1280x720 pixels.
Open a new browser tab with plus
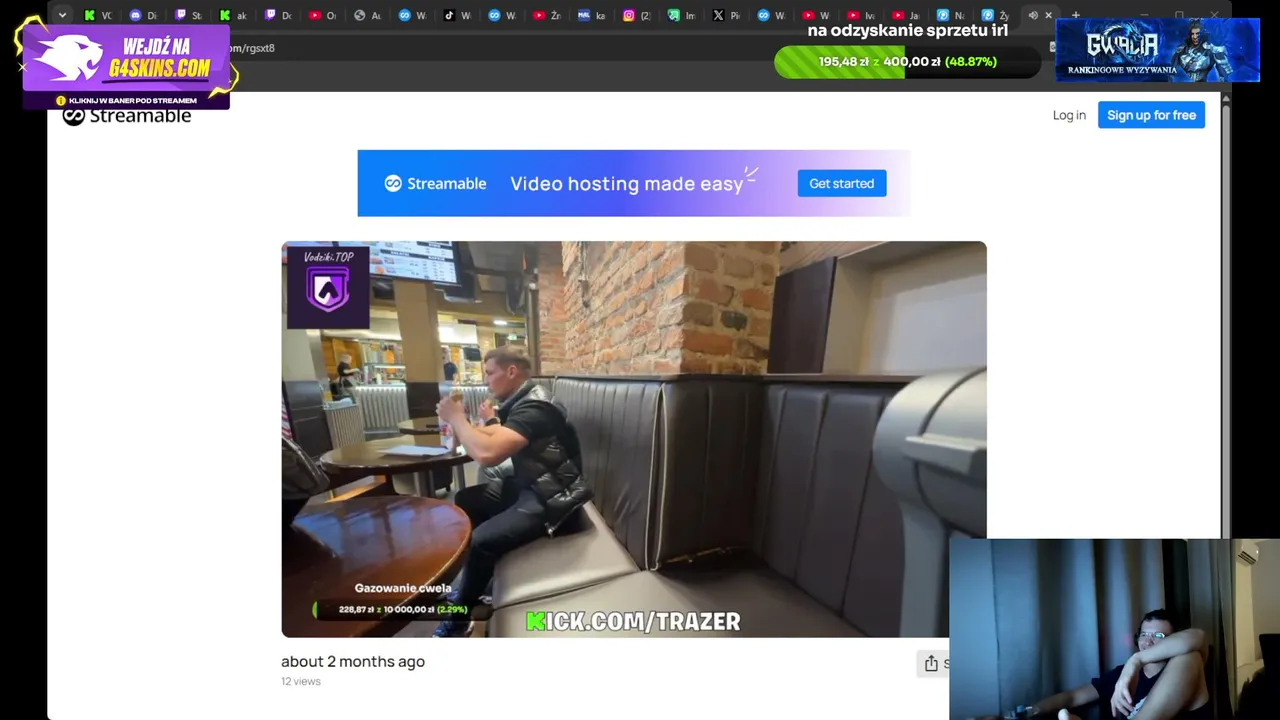click(1076, 15)
